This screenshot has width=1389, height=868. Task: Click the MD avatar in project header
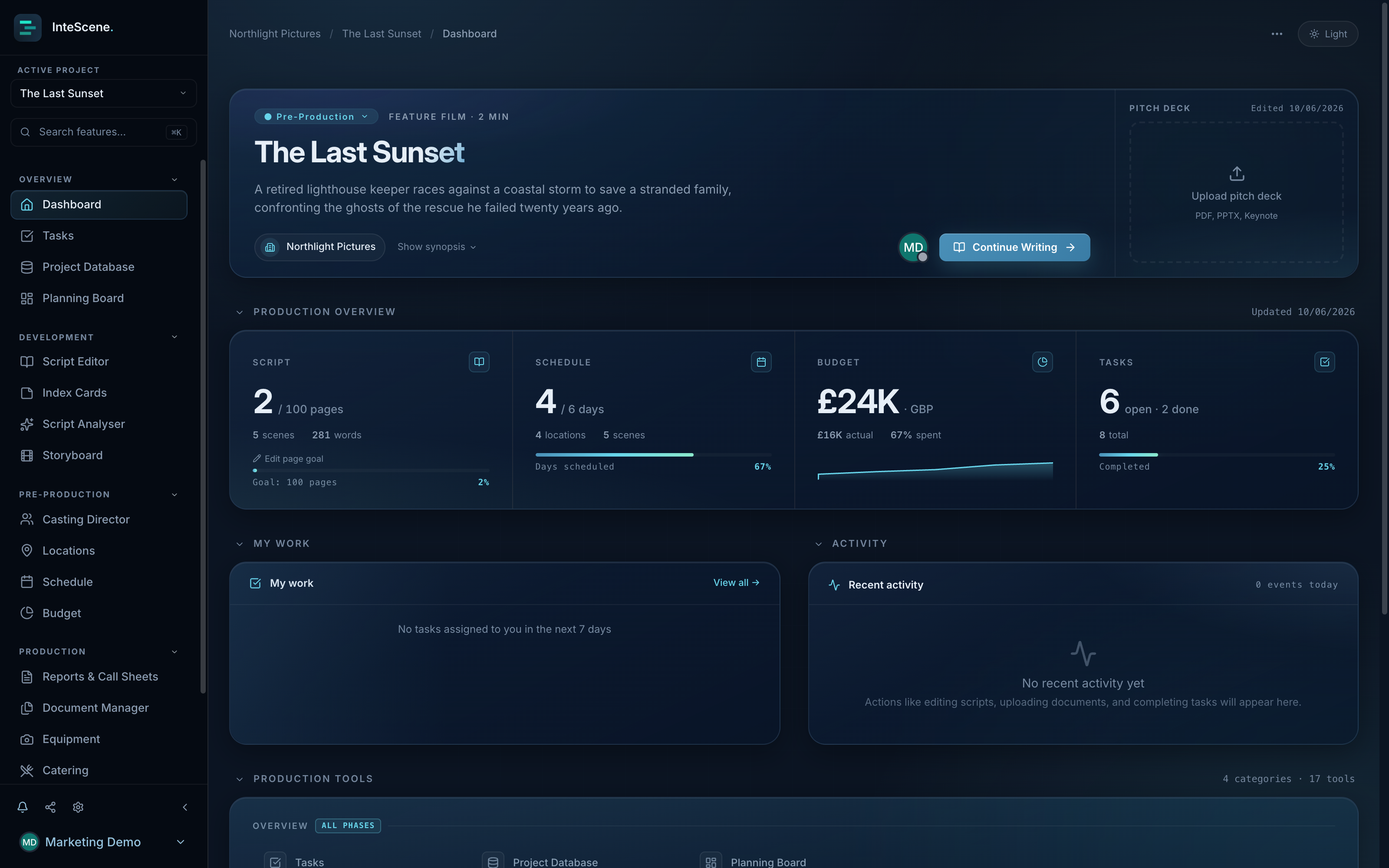coord(913,247)
